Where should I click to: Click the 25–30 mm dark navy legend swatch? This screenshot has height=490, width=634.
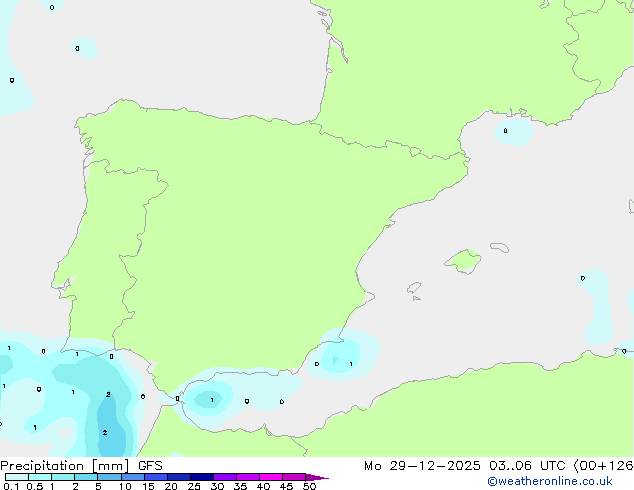point(202,477)
